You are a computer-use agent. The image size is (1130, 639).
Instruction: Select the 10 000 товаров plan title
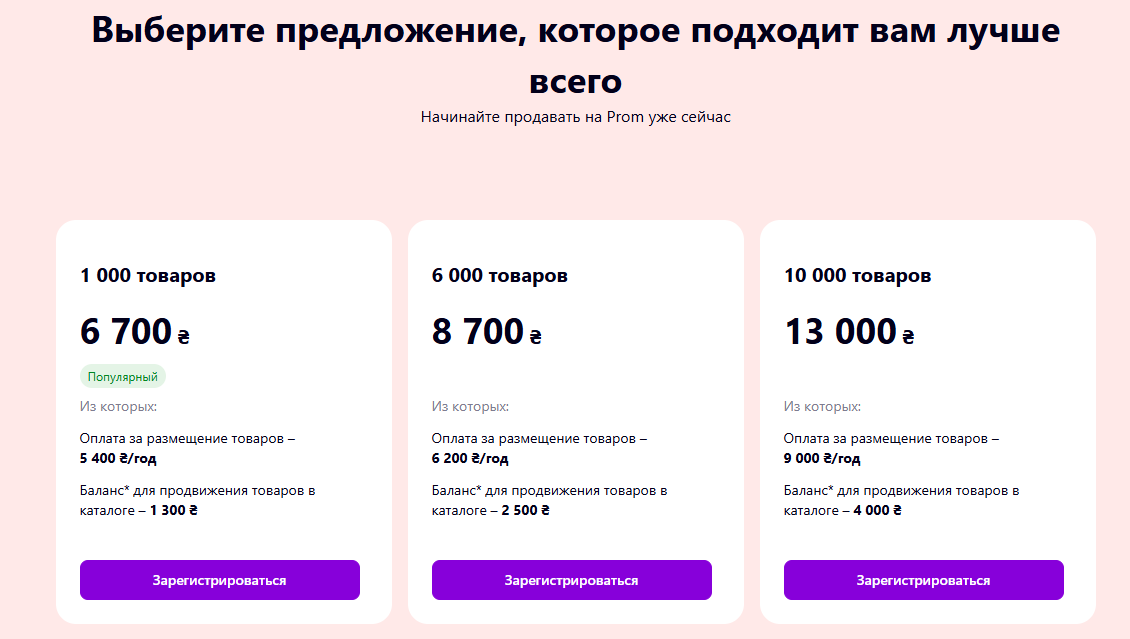click(856, 276)
